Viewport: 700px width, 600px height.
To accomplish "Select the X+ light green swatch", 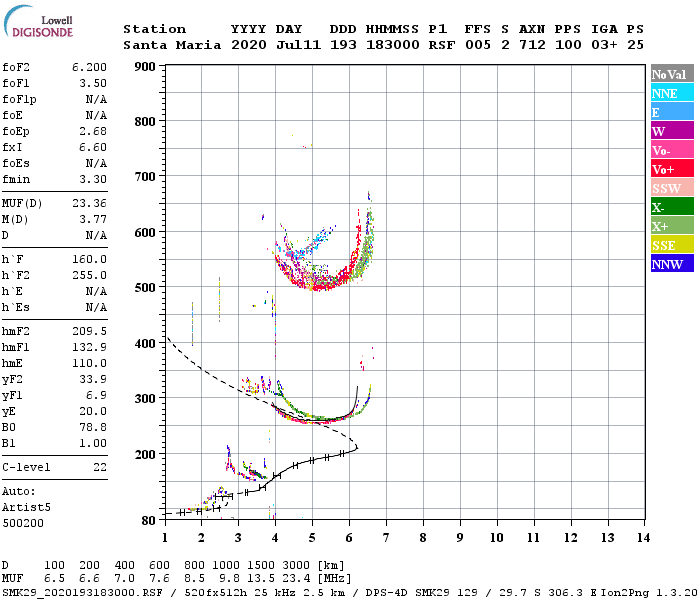I will 672,225.
